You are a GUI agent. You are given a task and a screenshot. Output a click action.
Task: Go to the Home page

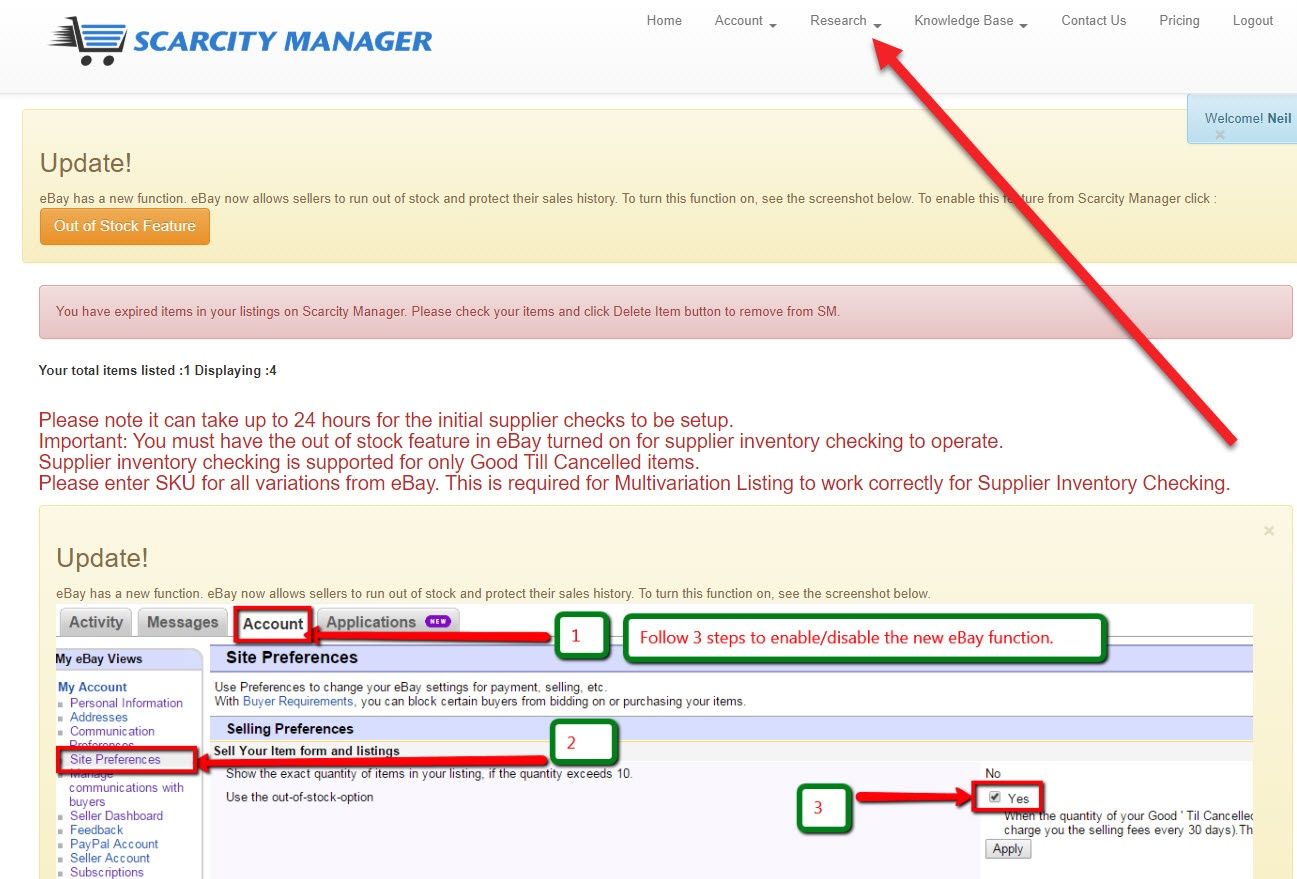[x=664, y=20]
